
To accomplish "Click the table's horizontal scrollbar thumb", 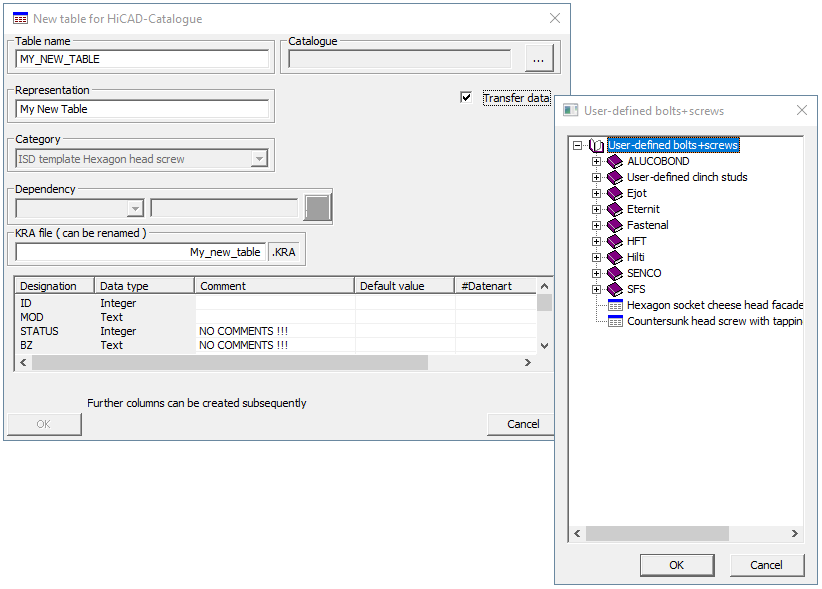I will click(230, 363).
